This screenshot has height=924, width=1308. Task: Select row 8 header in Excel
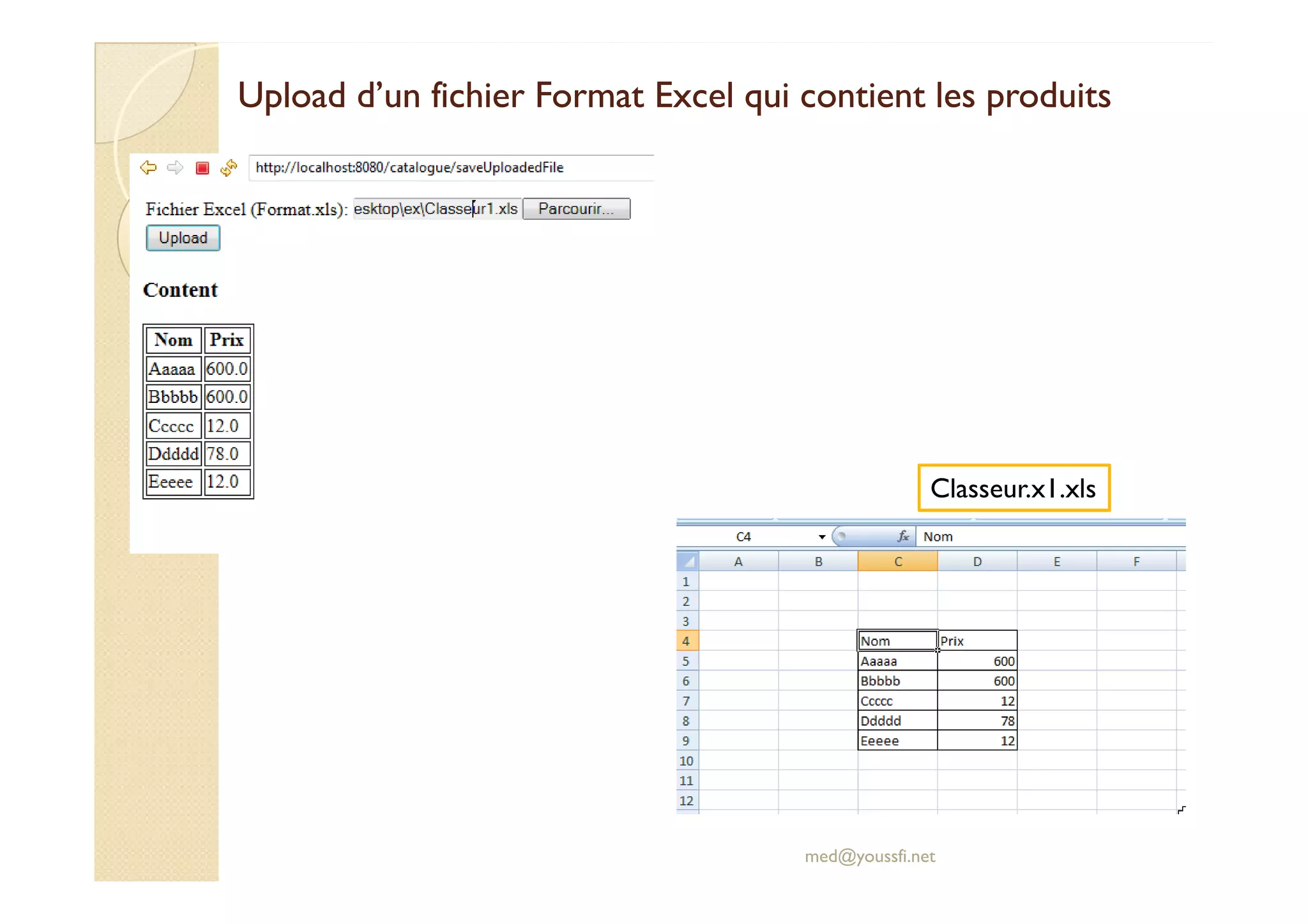pos(687,720)
